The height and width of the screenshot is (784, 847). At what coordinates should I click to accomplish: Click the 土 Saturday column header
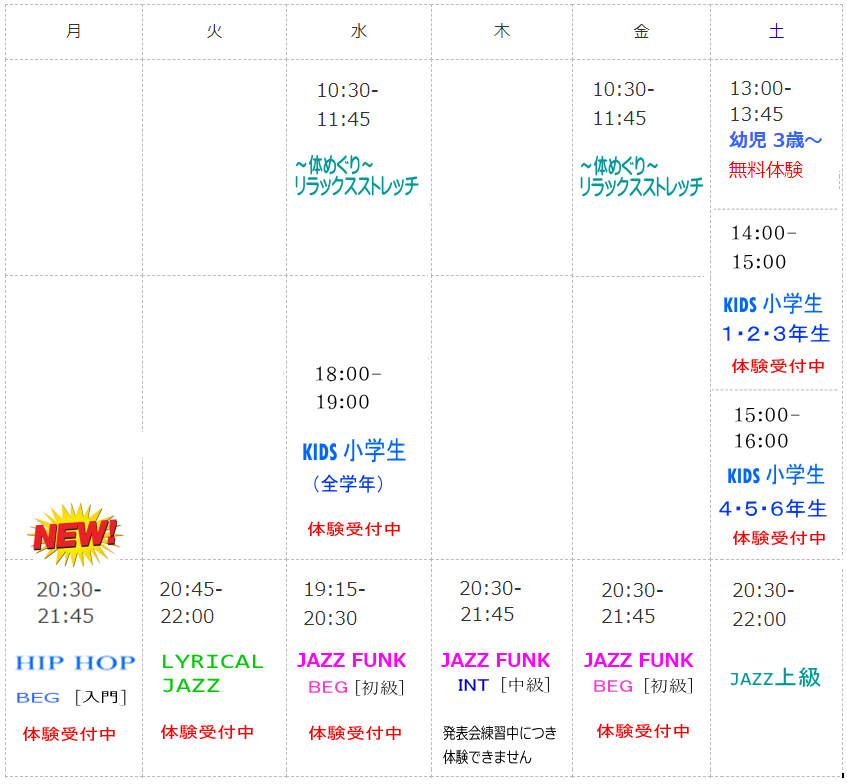point(776,31)
